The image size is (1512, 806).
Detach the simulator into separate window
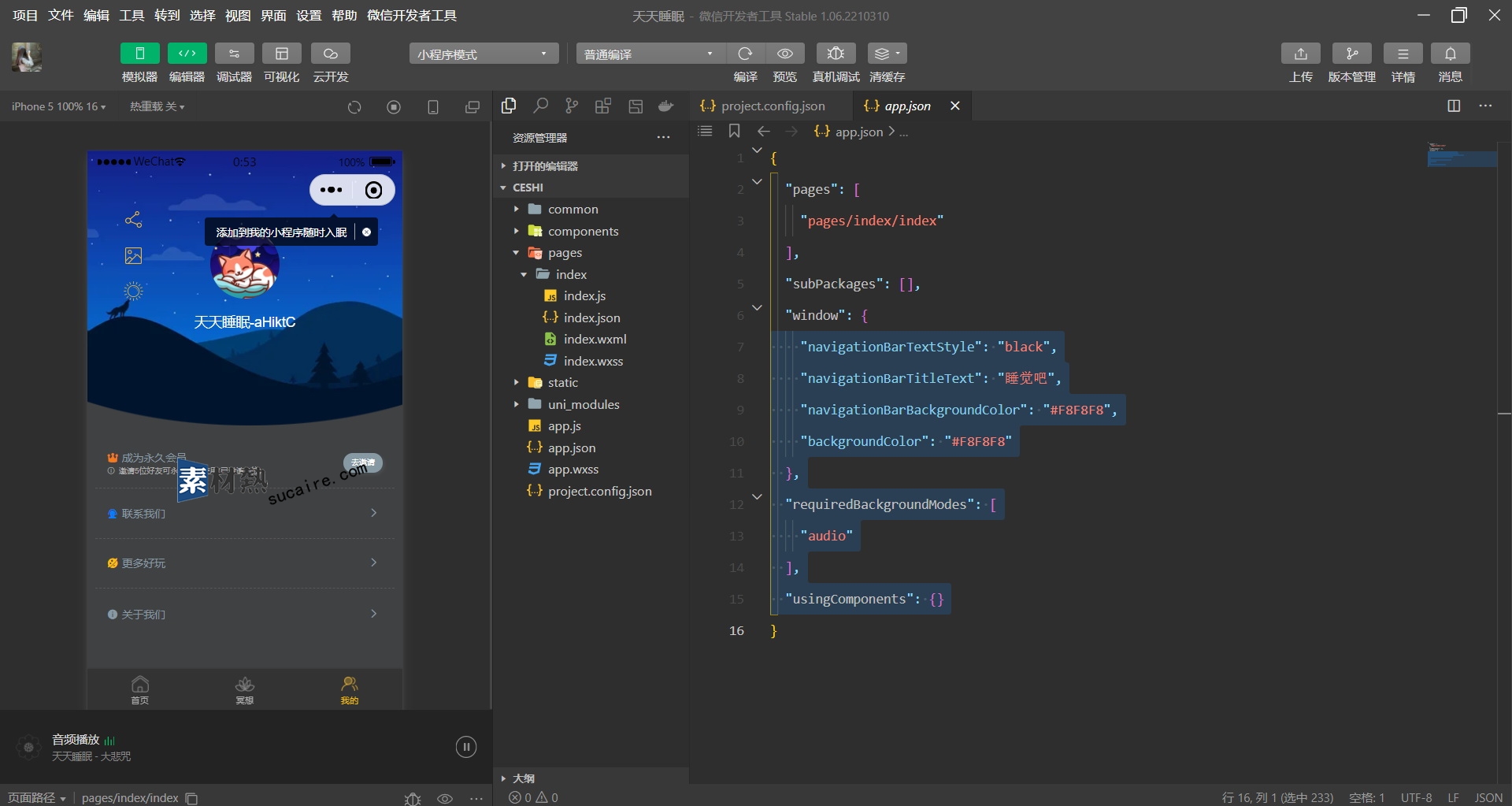[472, 107]
